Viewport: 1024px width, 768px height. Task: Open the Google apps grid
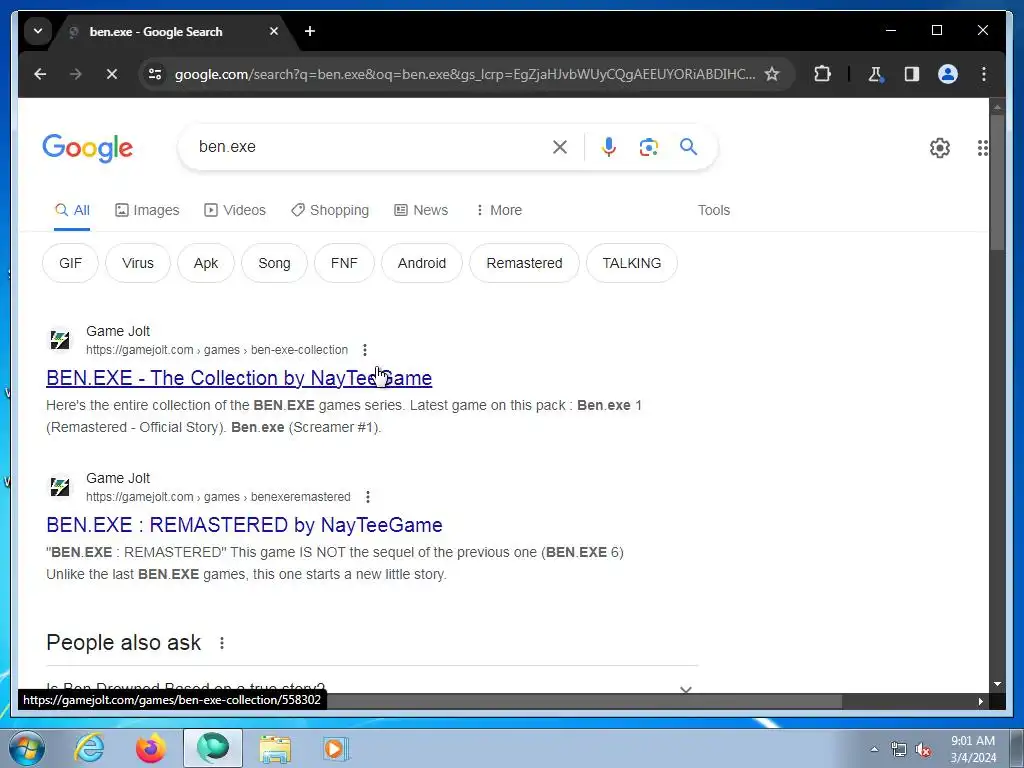982,148
